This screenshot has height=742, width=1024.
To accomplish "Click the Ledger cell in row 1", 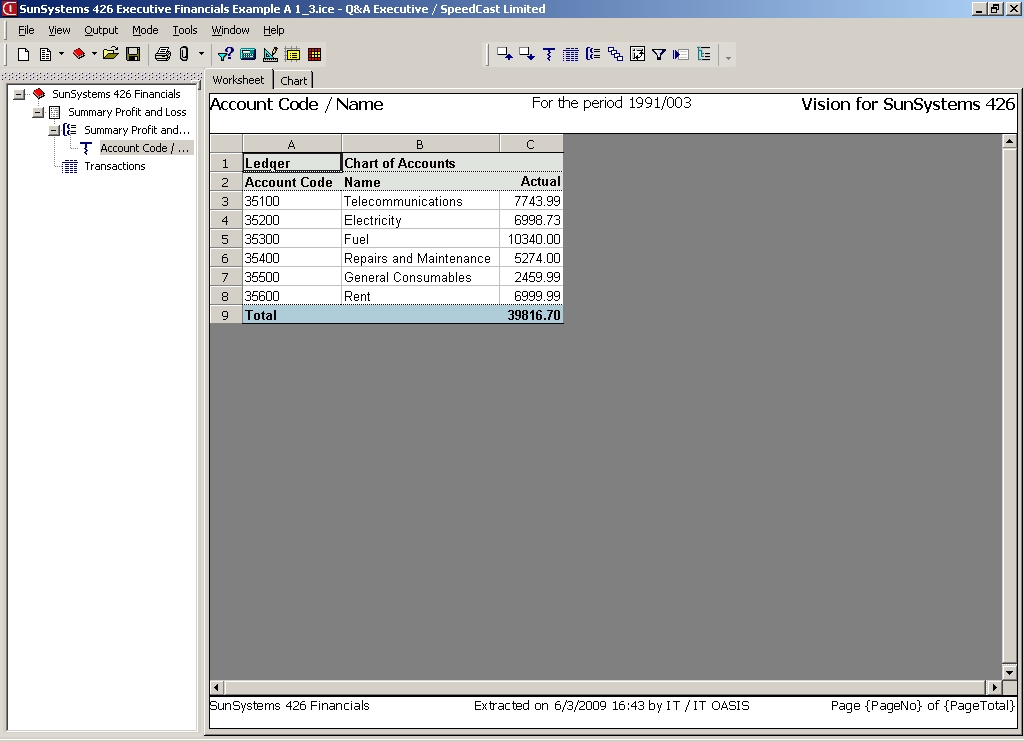I will pyautogui.click(x=291, y=163).
